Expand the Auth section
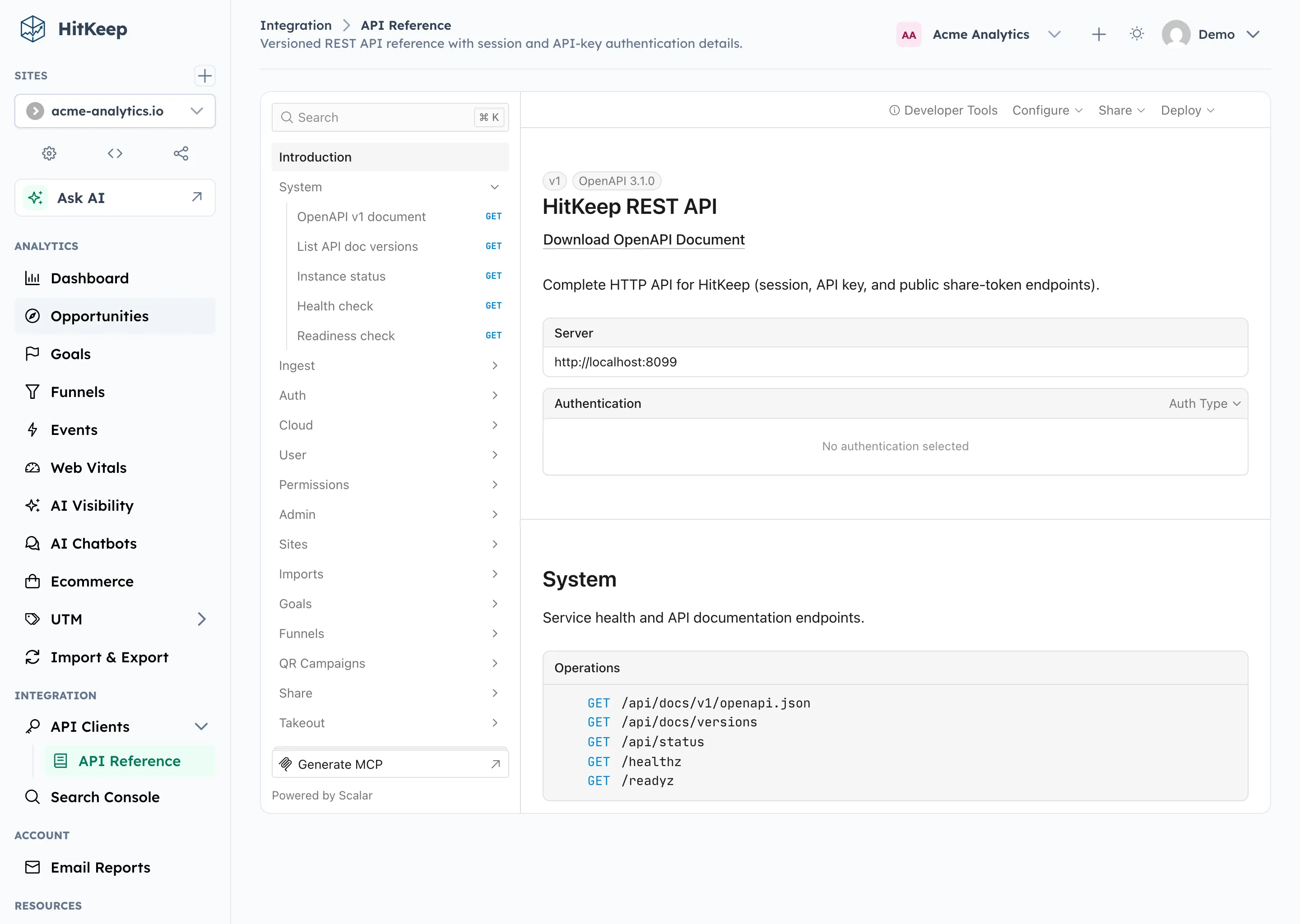 390,395
